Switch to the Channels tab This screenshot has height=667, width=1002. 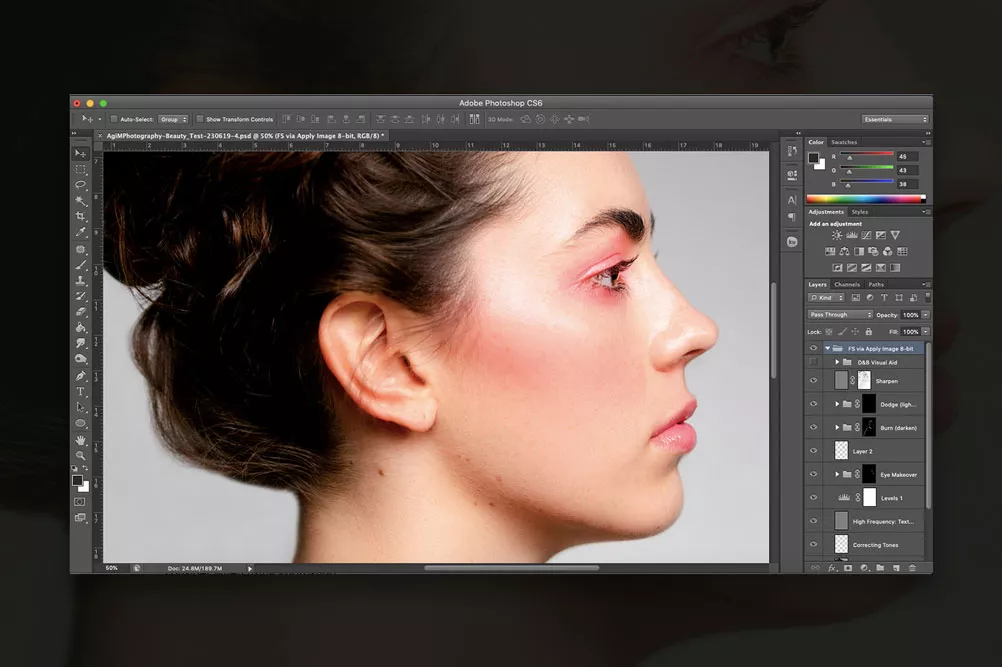(x=847, y=284)
